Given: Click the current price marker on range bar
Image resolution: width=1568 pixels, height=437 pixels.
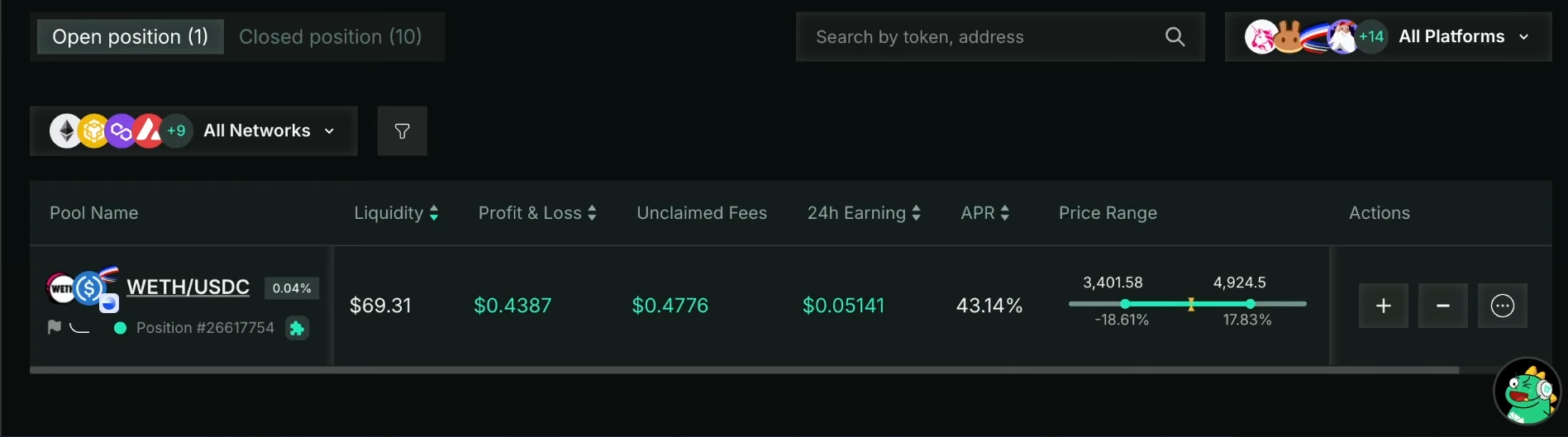Looking at the screenshot, I should click(1191, 305).
